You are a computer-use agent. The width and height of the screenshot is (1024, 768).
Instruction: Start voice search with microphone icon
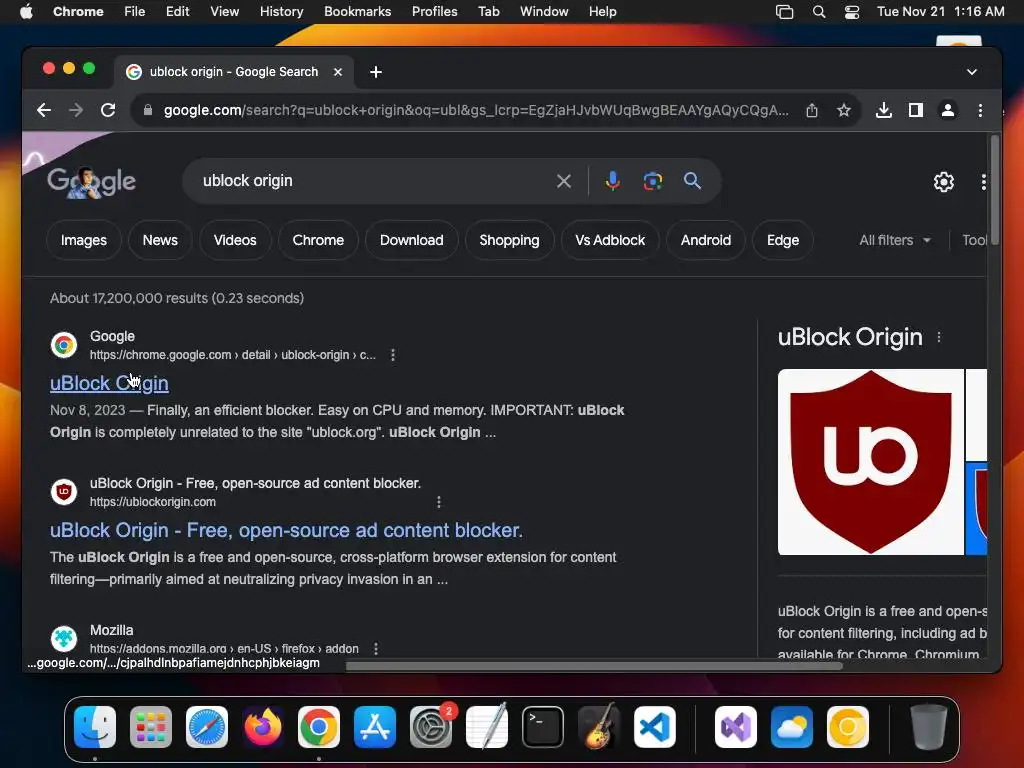[x=613, y=181]
